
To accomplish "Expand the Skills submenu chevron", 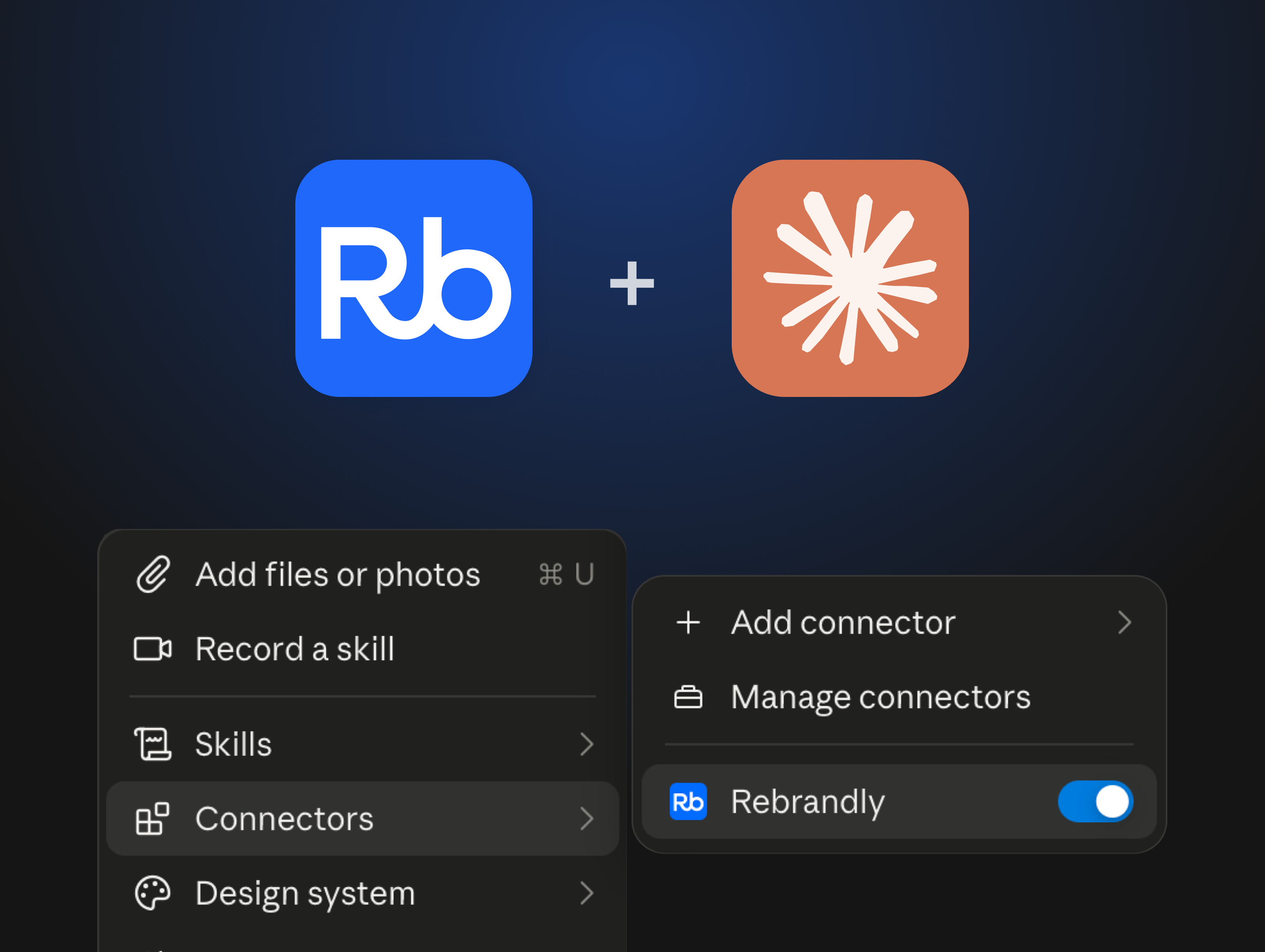I will [x=587, y=744].
